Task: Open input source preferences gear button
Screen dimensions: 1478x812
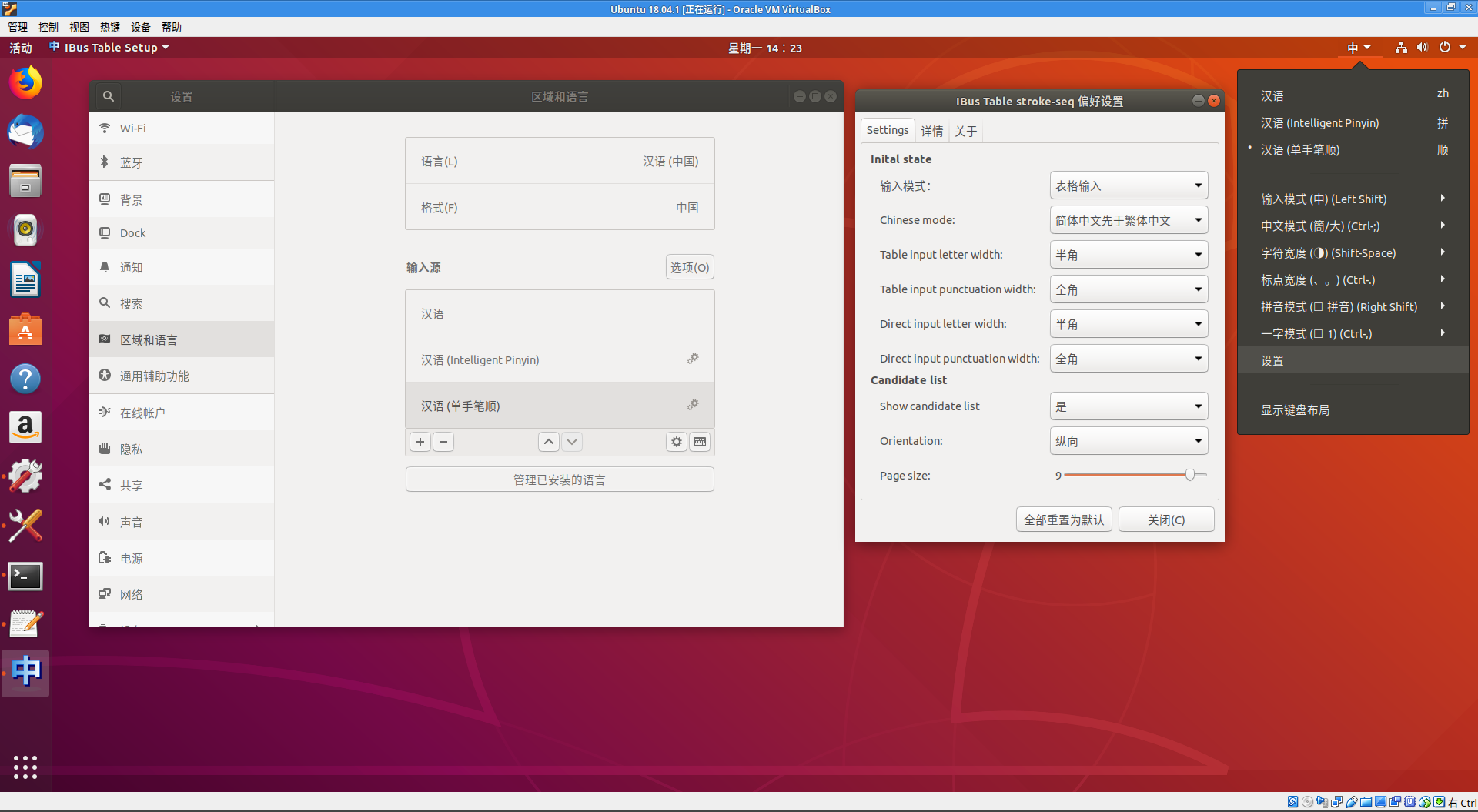Action: (x=677, y=442)
